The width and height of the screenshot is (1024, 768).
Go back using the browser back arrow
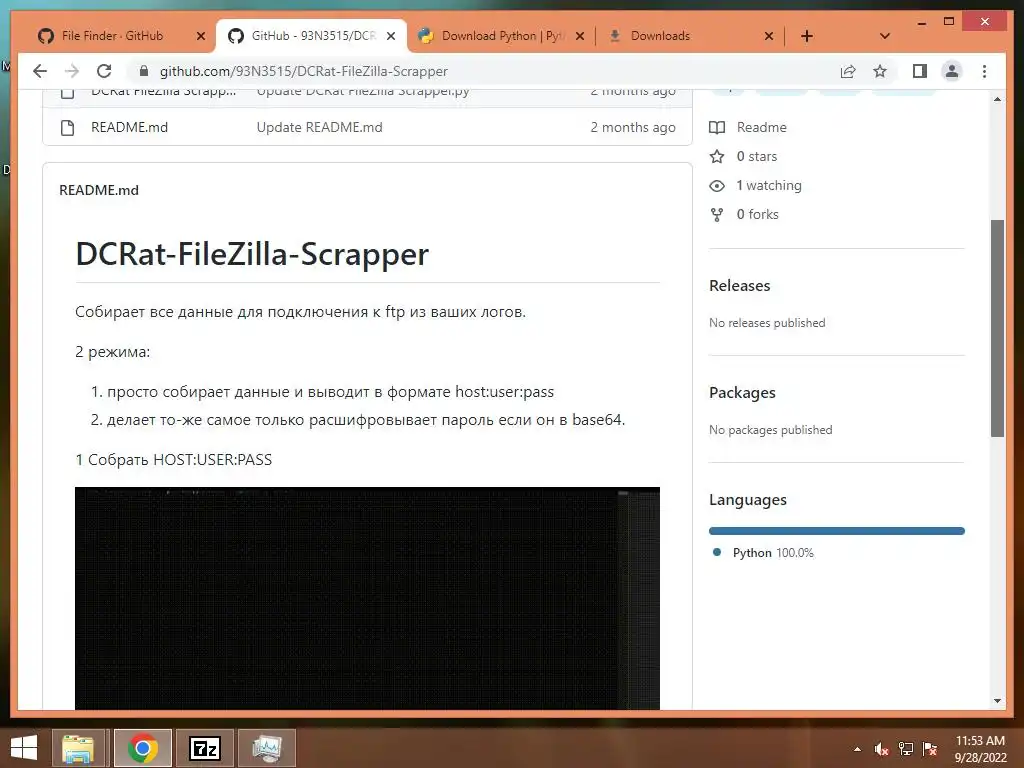(40, 71)
